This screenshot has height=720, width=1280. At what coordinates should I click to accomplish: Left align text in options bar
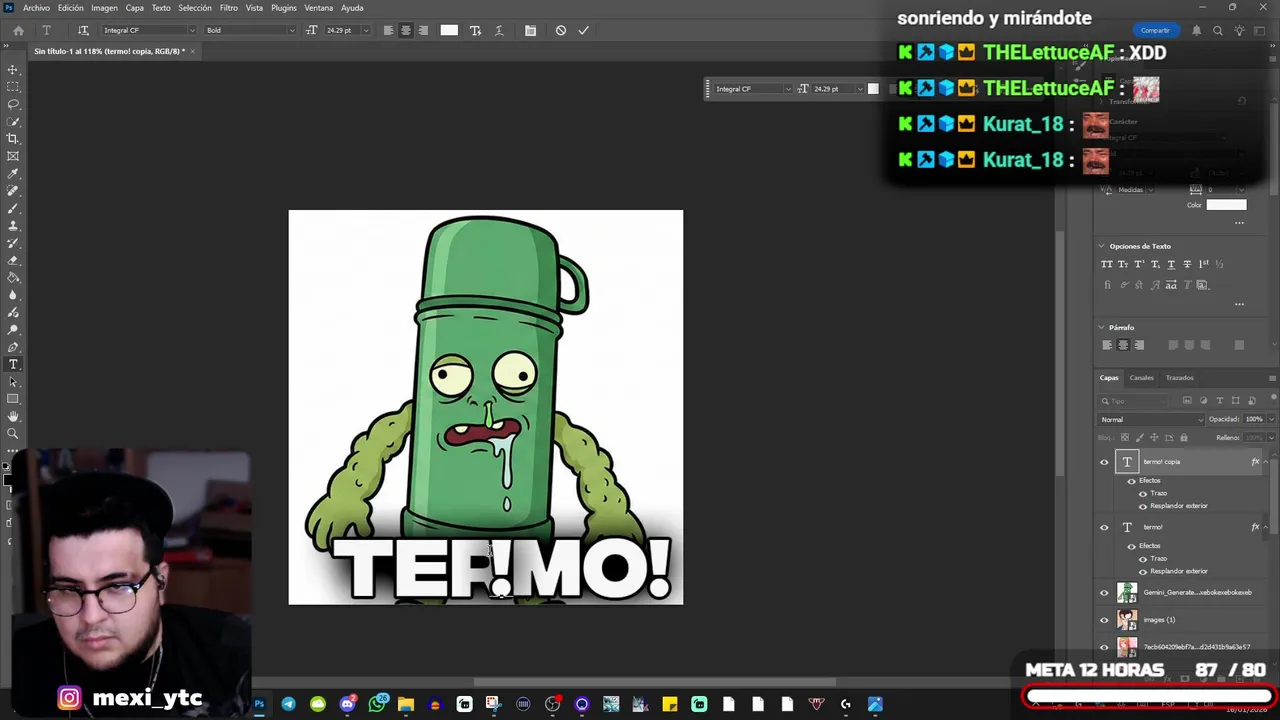388,30
